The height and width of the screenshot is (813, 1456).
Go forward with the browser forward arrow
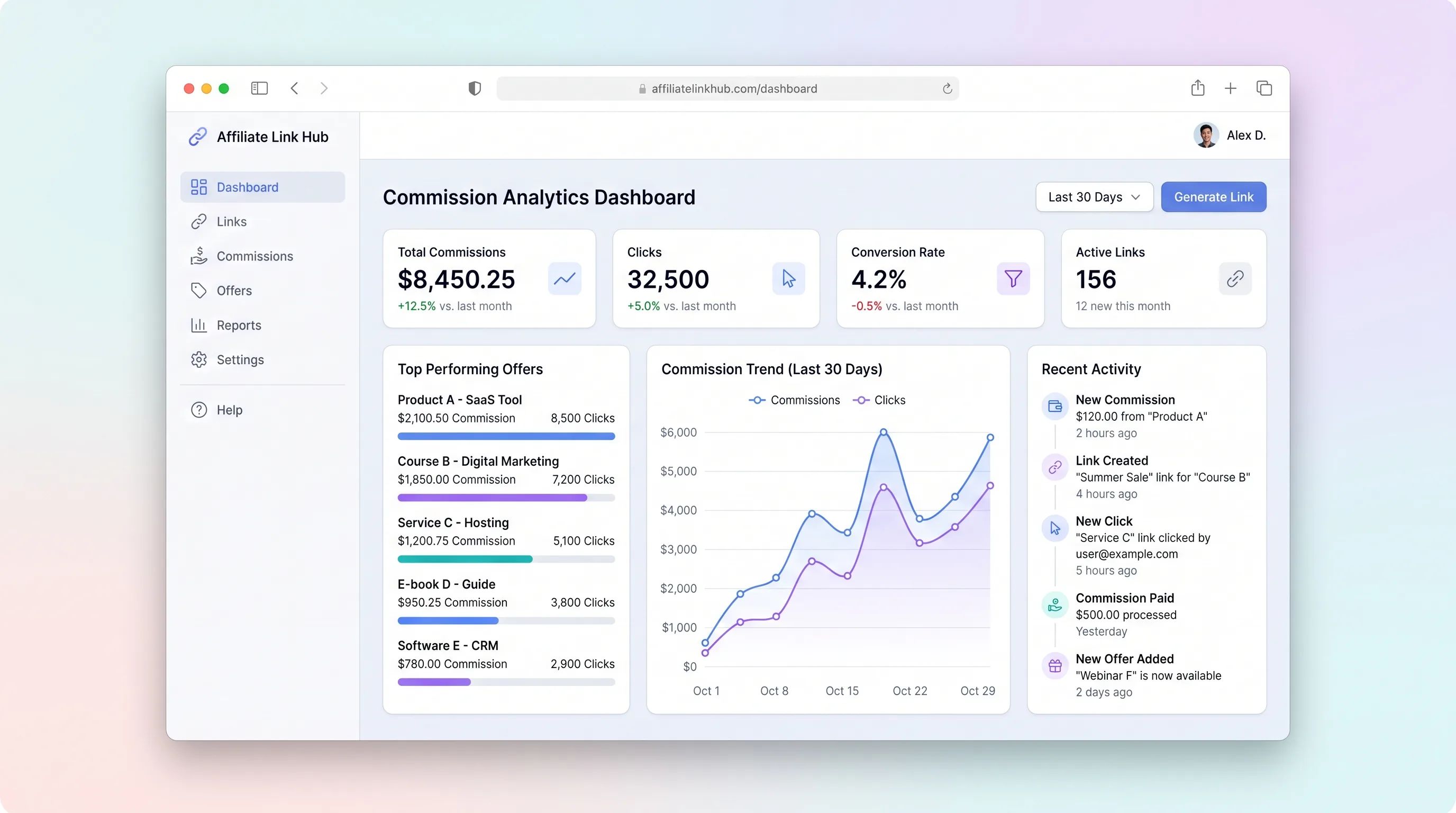click(x=324, y=88)
